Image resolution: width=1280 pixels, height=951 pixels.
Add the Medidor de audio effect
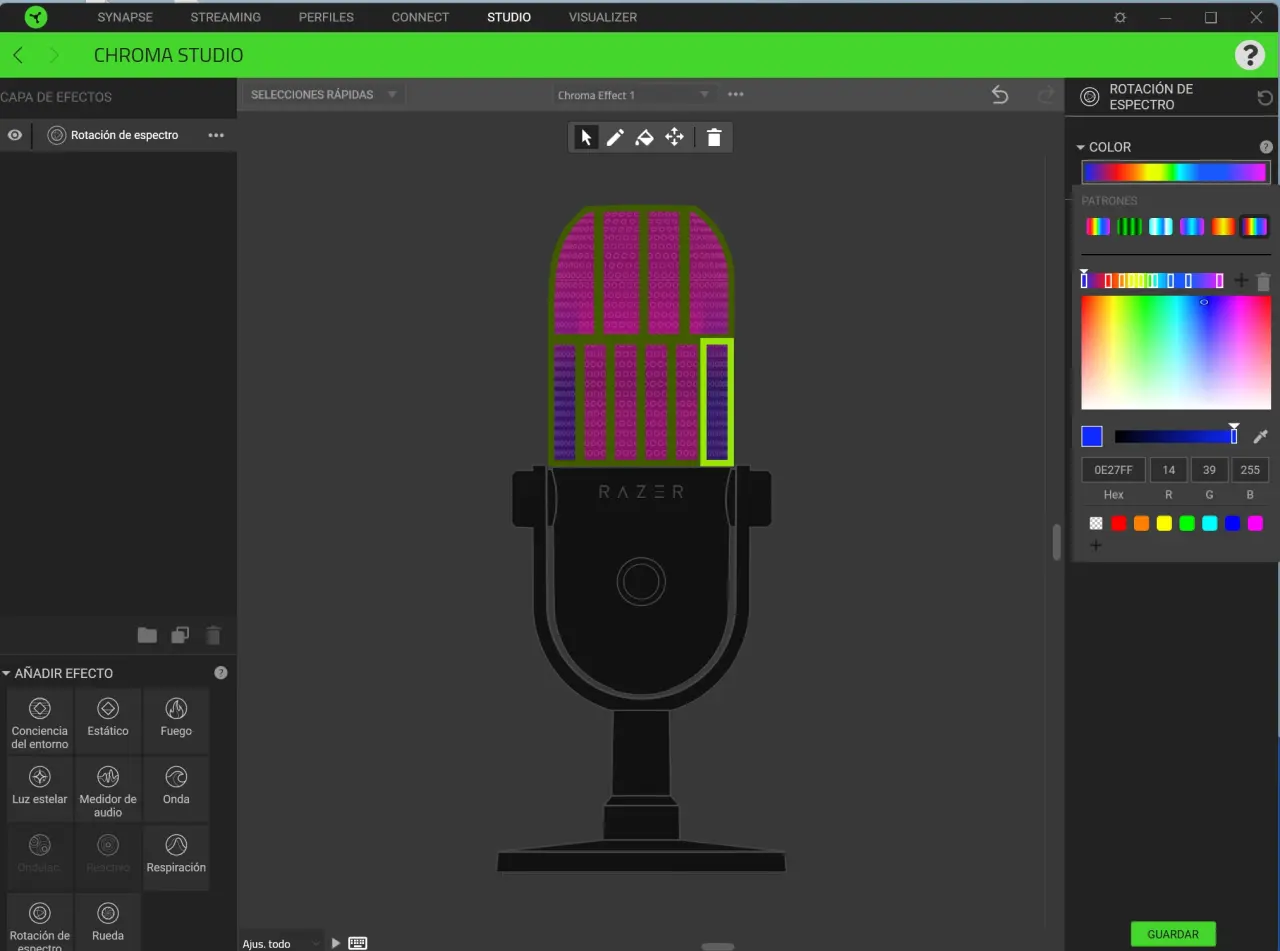[108, 787]
